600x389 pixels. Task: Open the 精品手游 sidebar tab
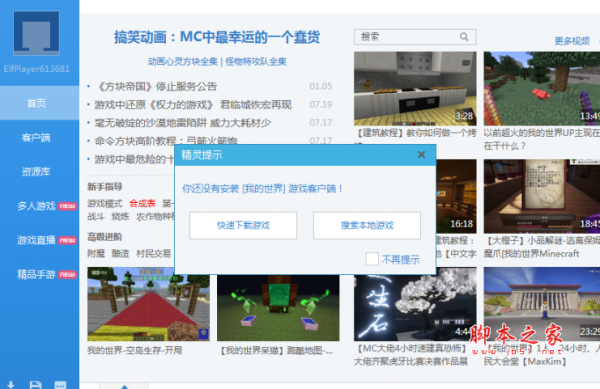(39, 274)
